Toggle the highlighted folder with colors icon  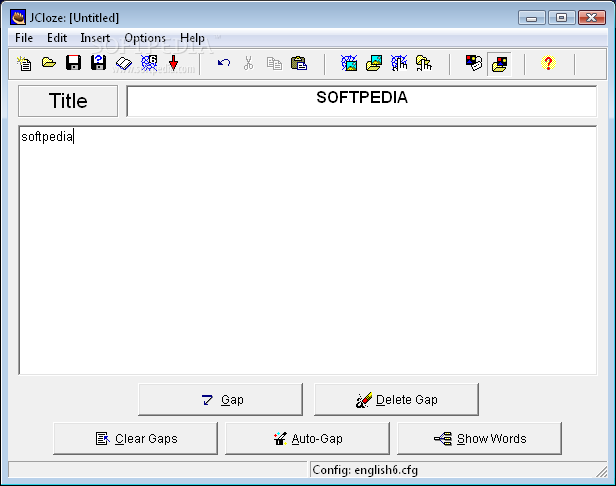click(x=499, y=64)
